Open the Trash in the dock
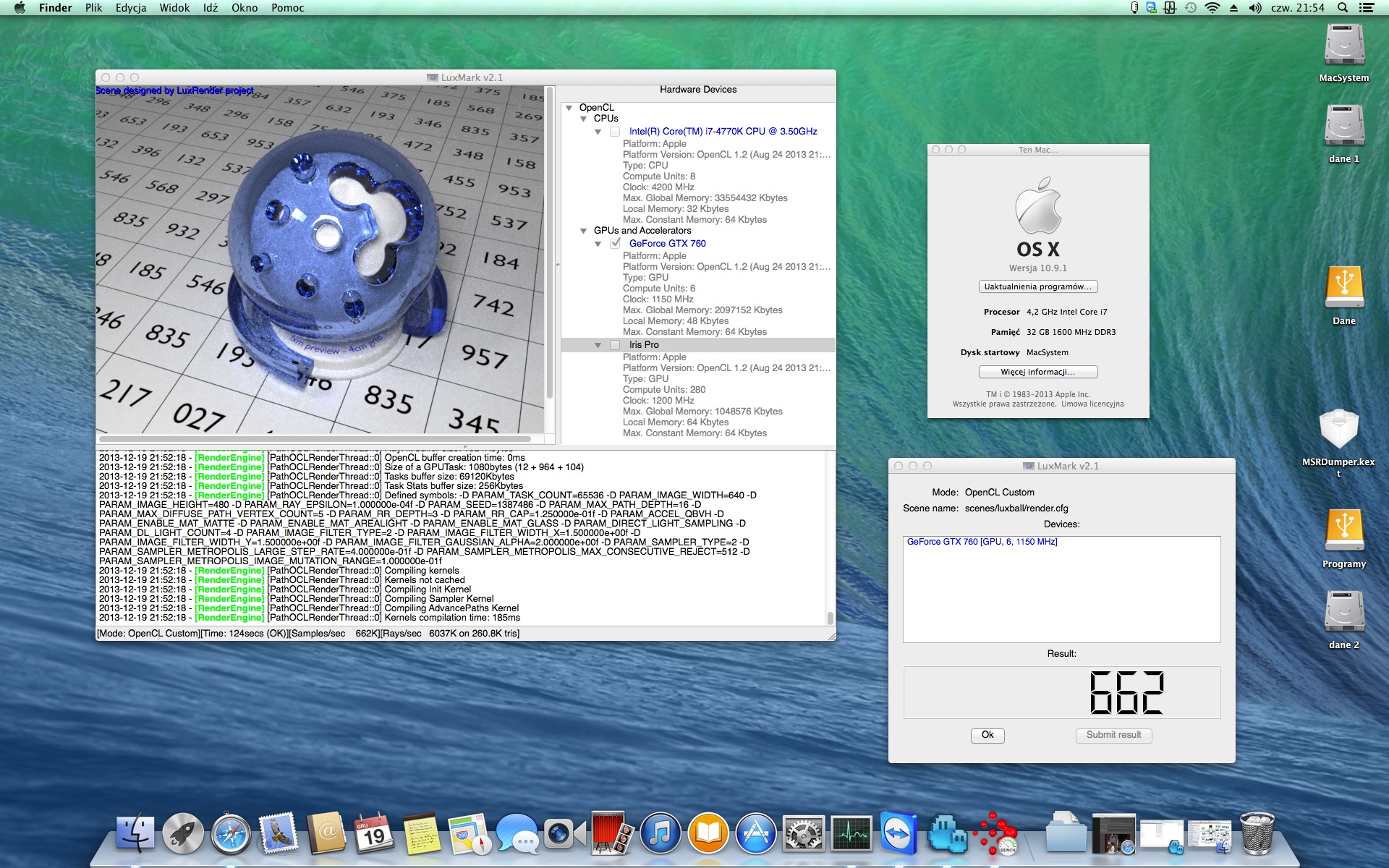Viewport: 1389px width, 868px height. (1257, 834)
